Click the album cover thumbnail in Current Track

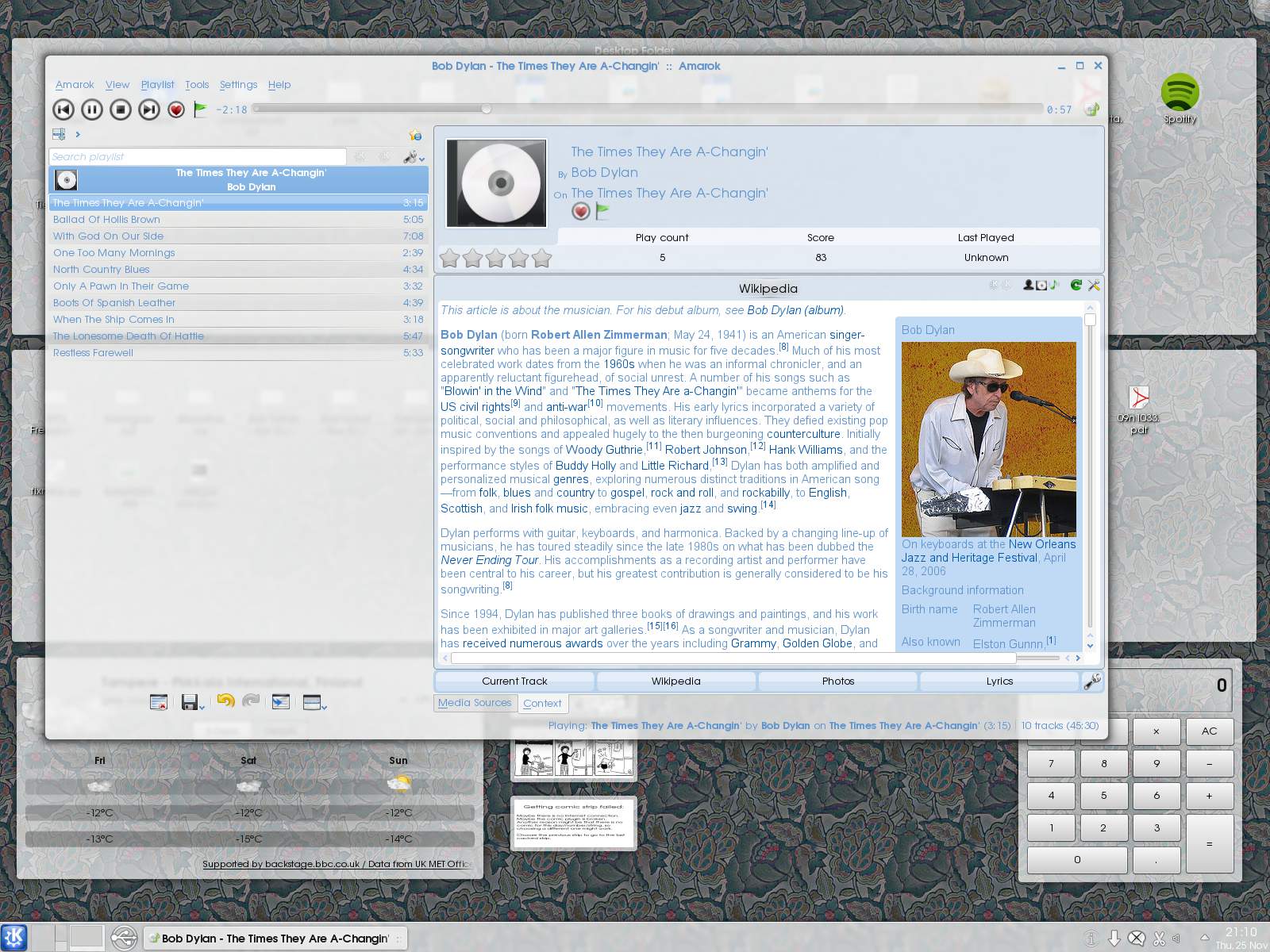point(497,183)
